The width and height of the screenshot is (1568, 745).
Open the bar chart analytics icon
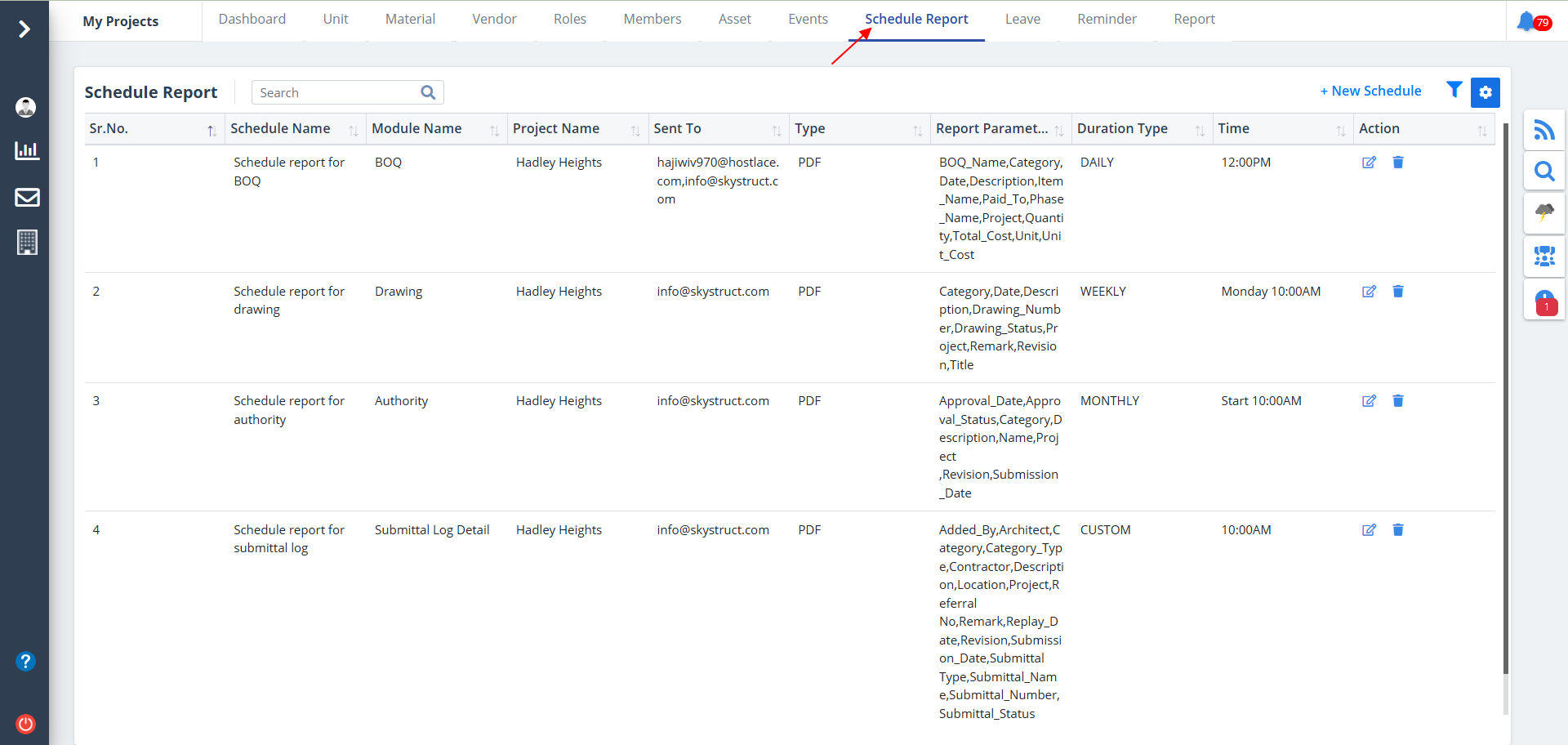[x=26, y=150]
